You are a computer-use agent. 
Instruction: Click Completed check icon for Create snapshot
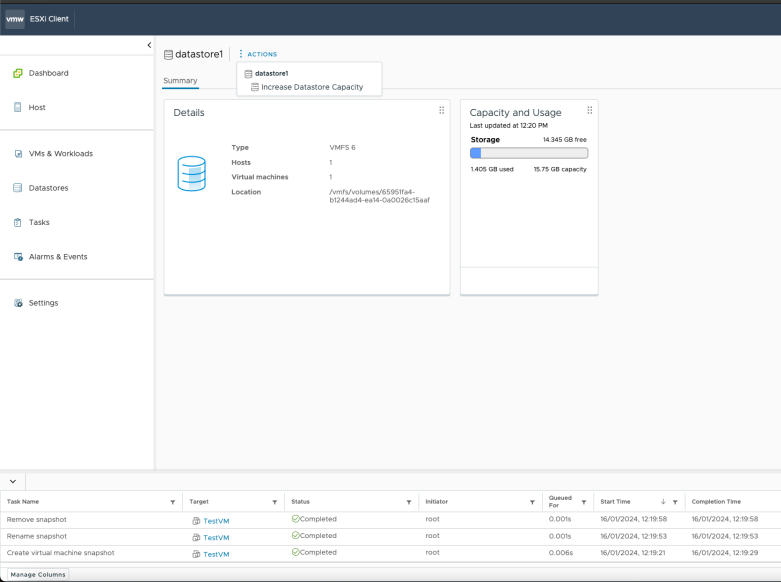pos(295,552)
